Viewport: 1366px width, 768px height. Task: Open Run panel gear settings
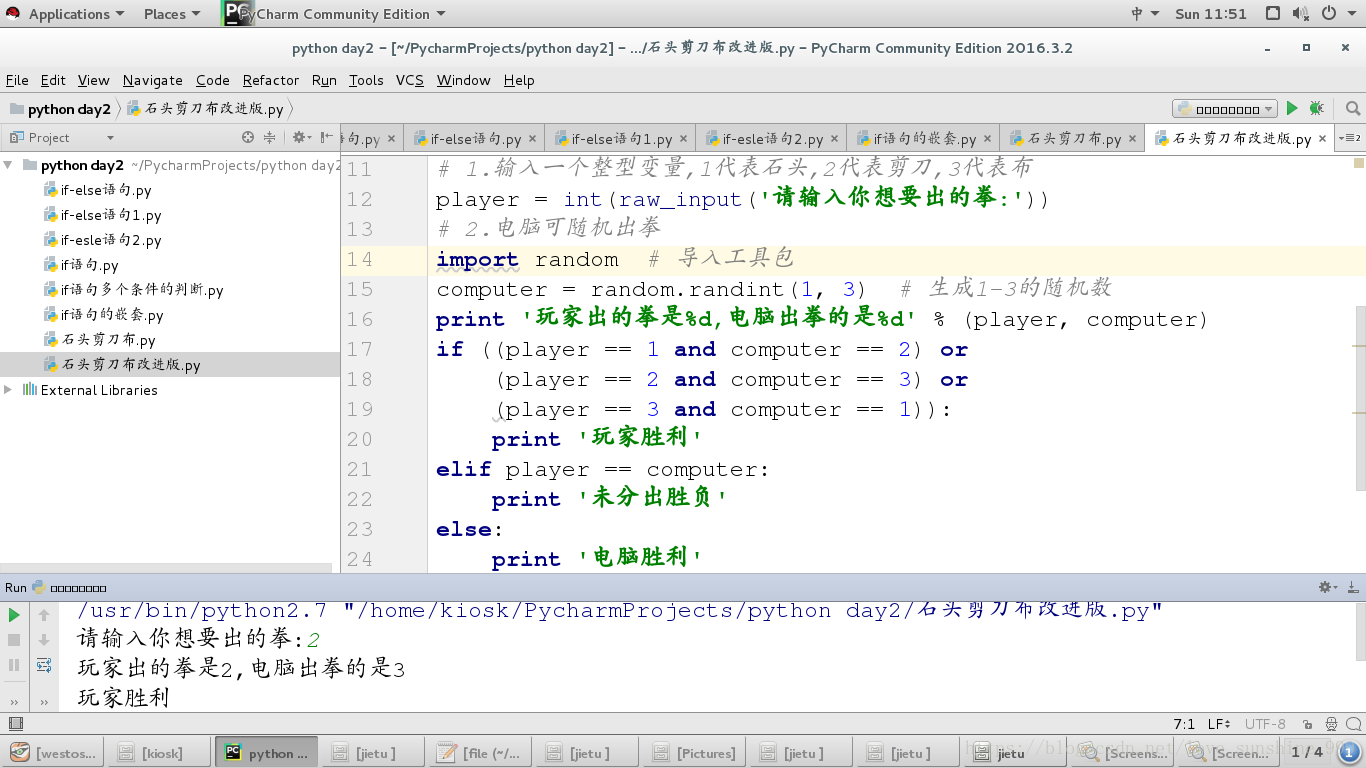1328,587
